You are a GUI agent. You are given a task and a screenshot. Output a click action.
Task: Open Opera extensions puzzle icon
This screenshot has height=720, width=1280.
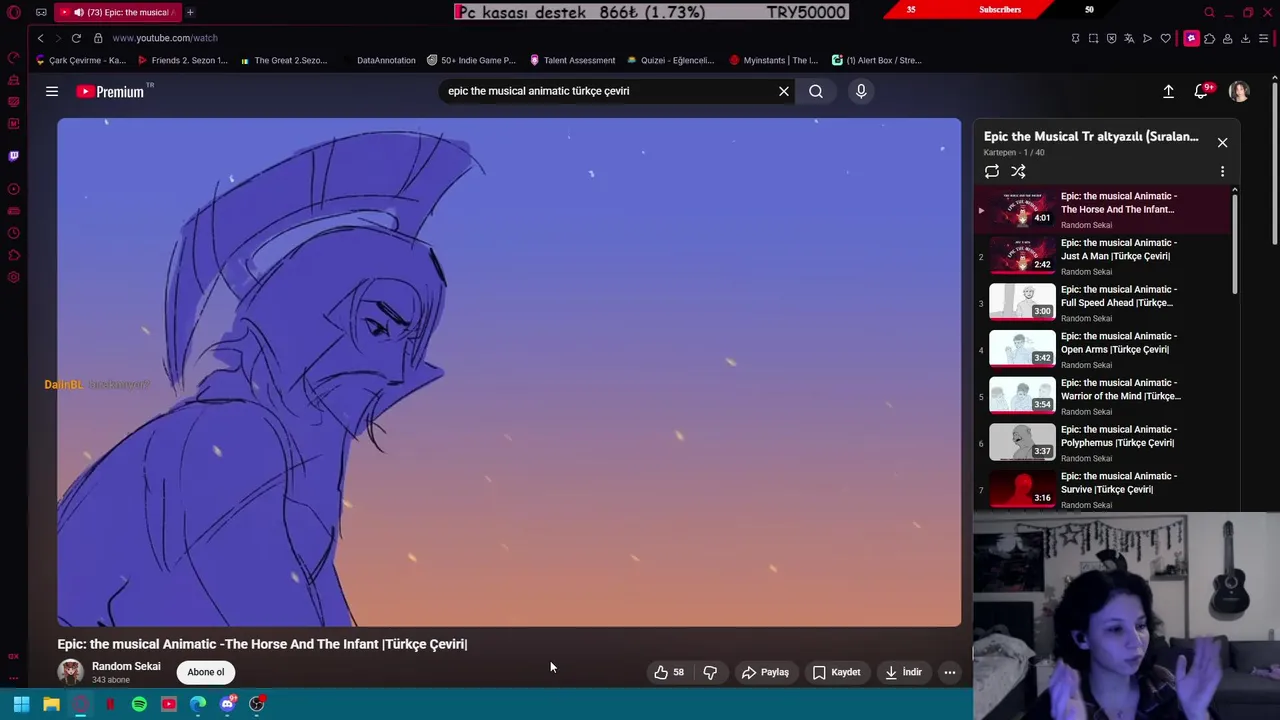point(1209,38)
